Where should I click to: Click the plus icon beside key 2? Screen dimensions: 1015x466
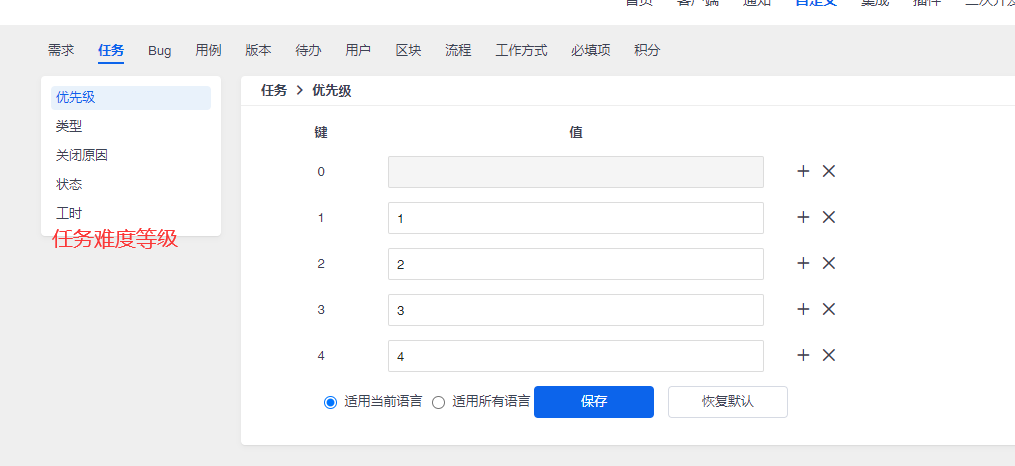[803, 263]
